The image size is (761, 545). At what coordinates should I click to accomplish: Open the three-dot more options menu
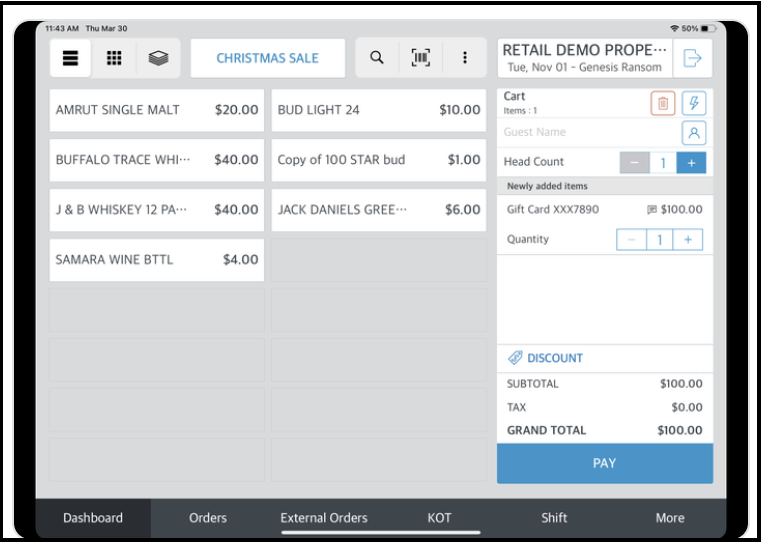pyautogui.click(x=465, y=58)
